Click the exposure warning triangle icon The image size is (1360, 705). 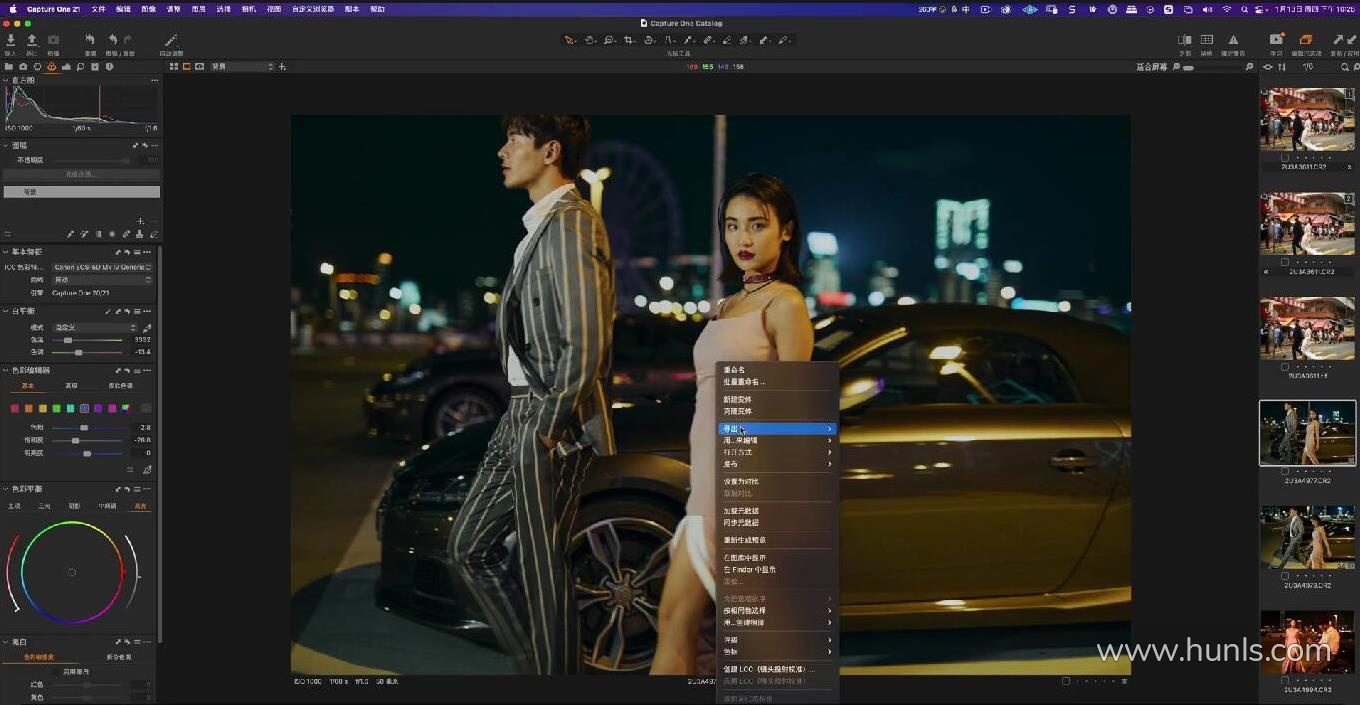pos(1233,41)
